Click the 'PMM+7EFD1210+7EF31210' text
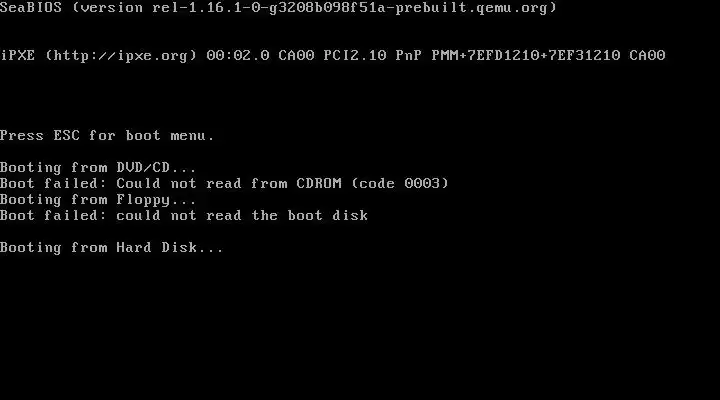The width and height of the screenshot is (720, 400). pyautogui.click(x=526, y=56)
